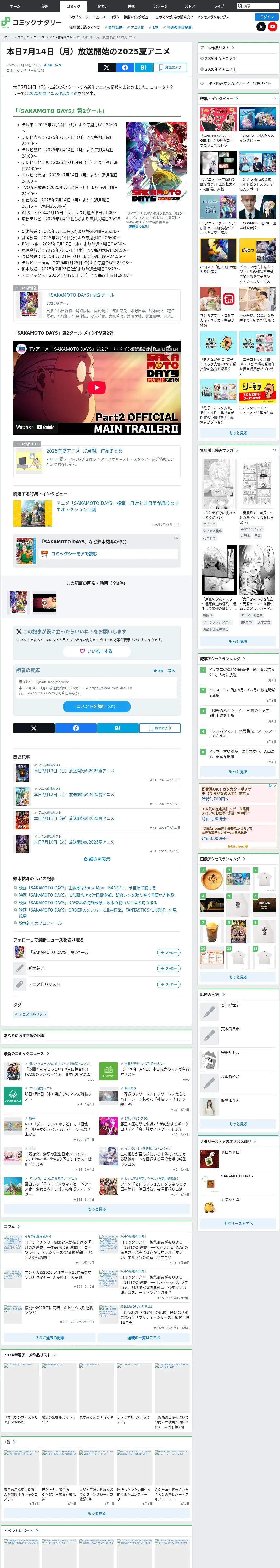
Task: Share on Hatena in the bottom share bar
Action: click(117, 728)
